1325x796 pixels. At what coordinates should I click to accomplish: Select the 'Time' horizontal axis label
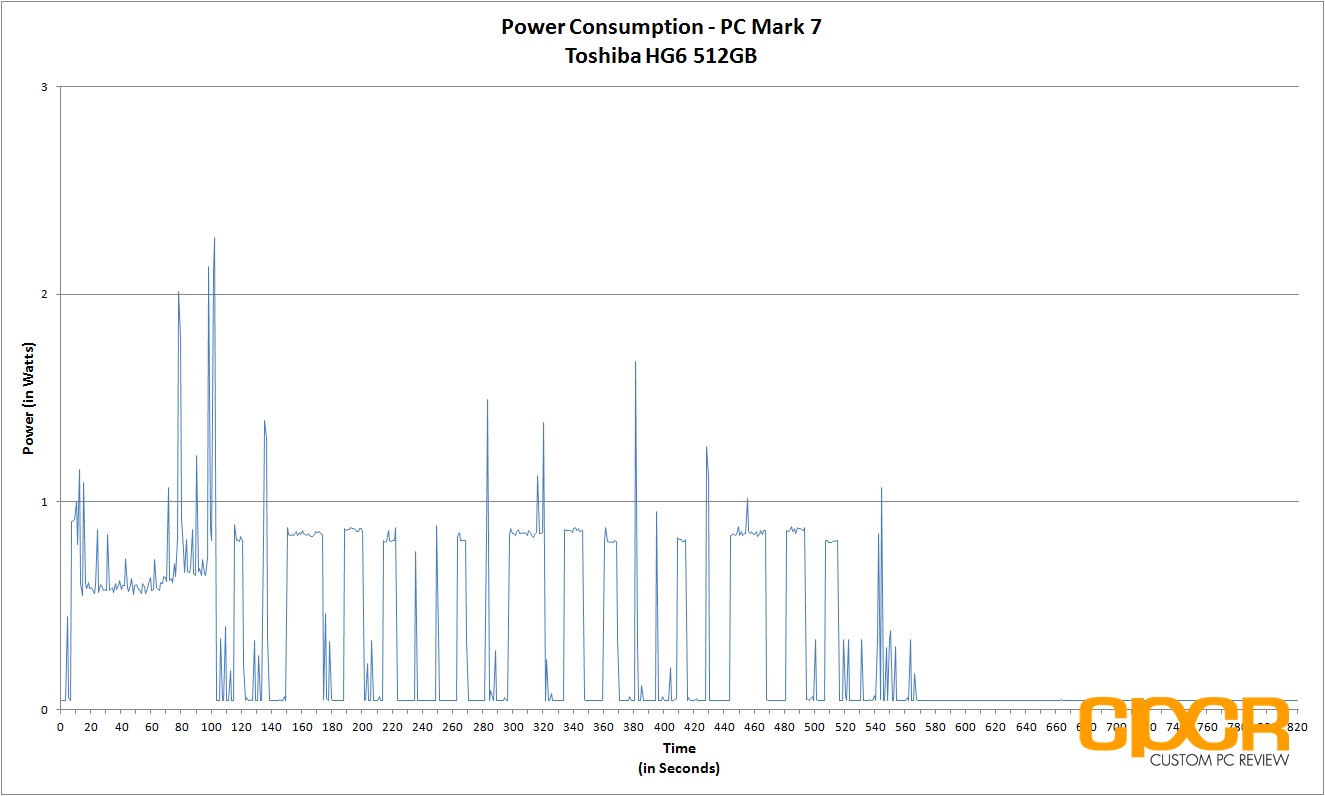point(678,748)
